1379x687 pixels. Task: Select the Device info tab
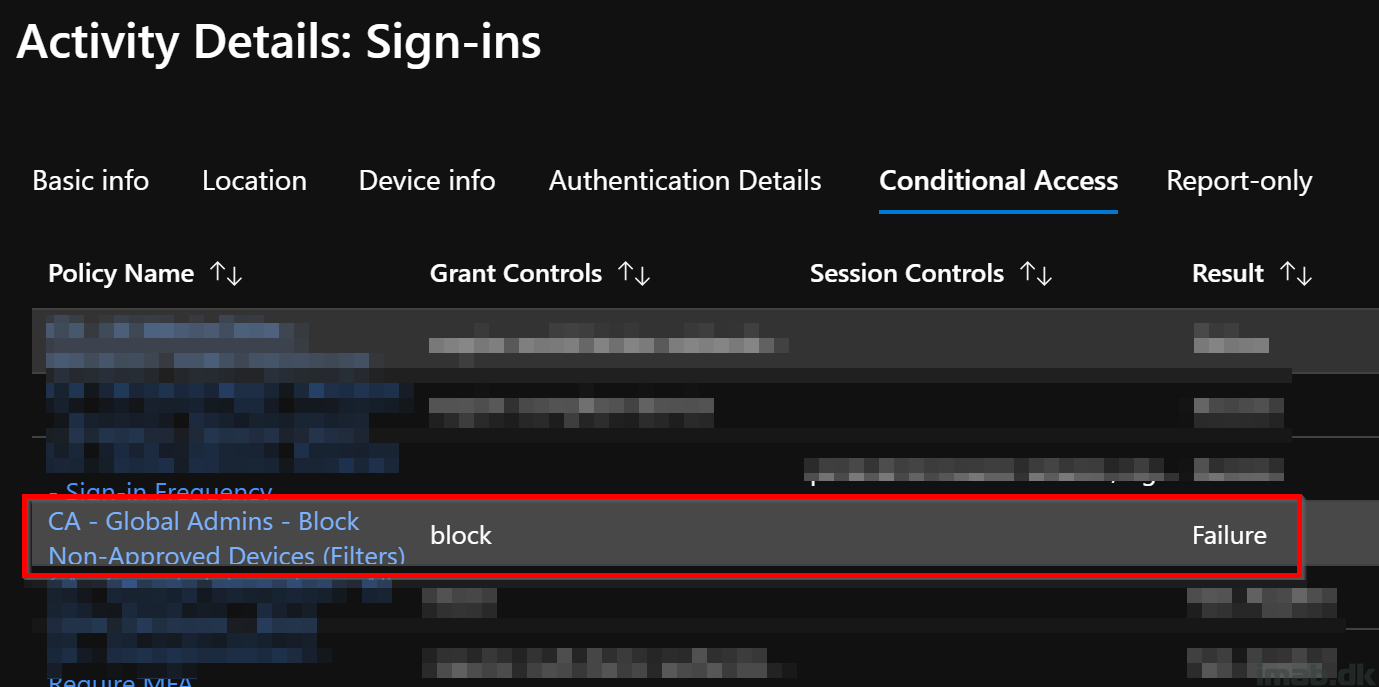(427, 181)
